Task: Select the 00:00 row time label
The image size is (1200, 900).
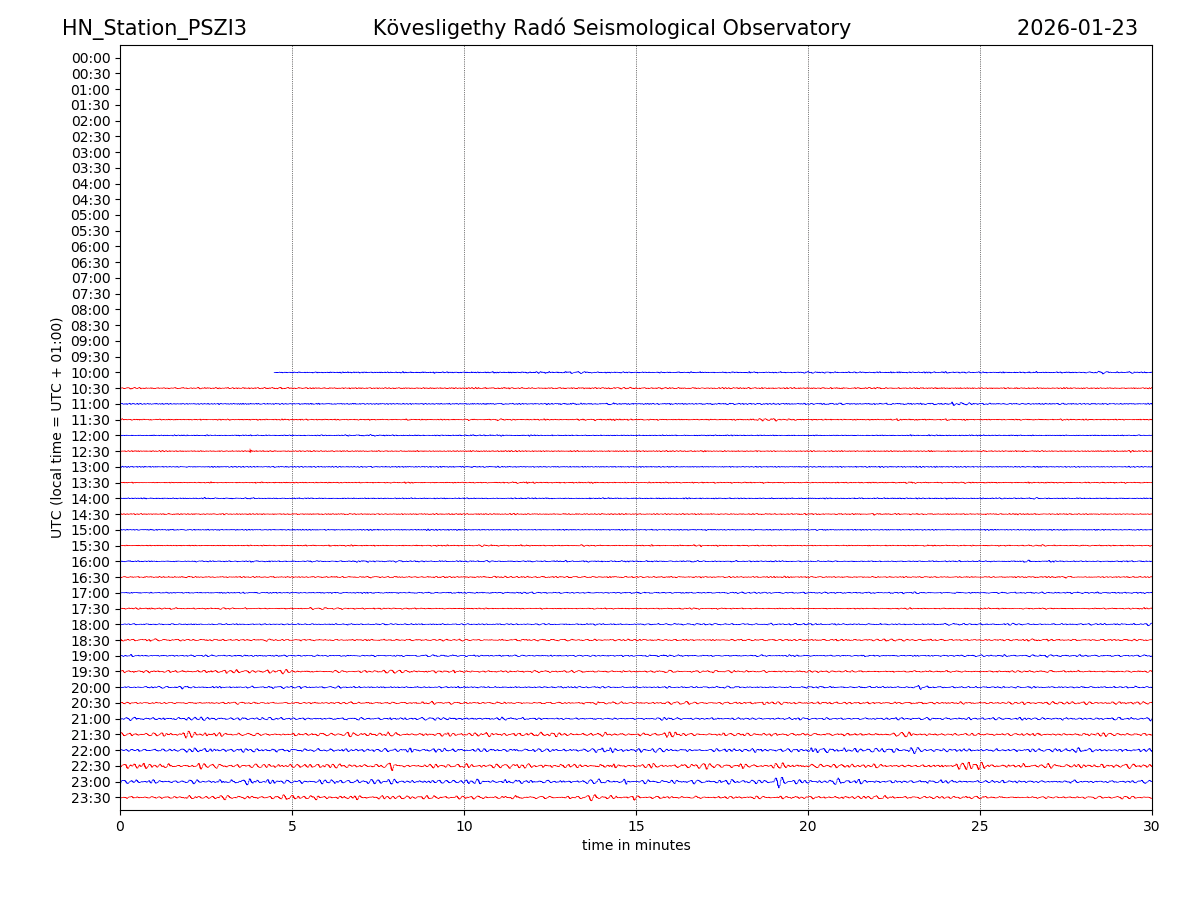Action: (x=90, y=58)
